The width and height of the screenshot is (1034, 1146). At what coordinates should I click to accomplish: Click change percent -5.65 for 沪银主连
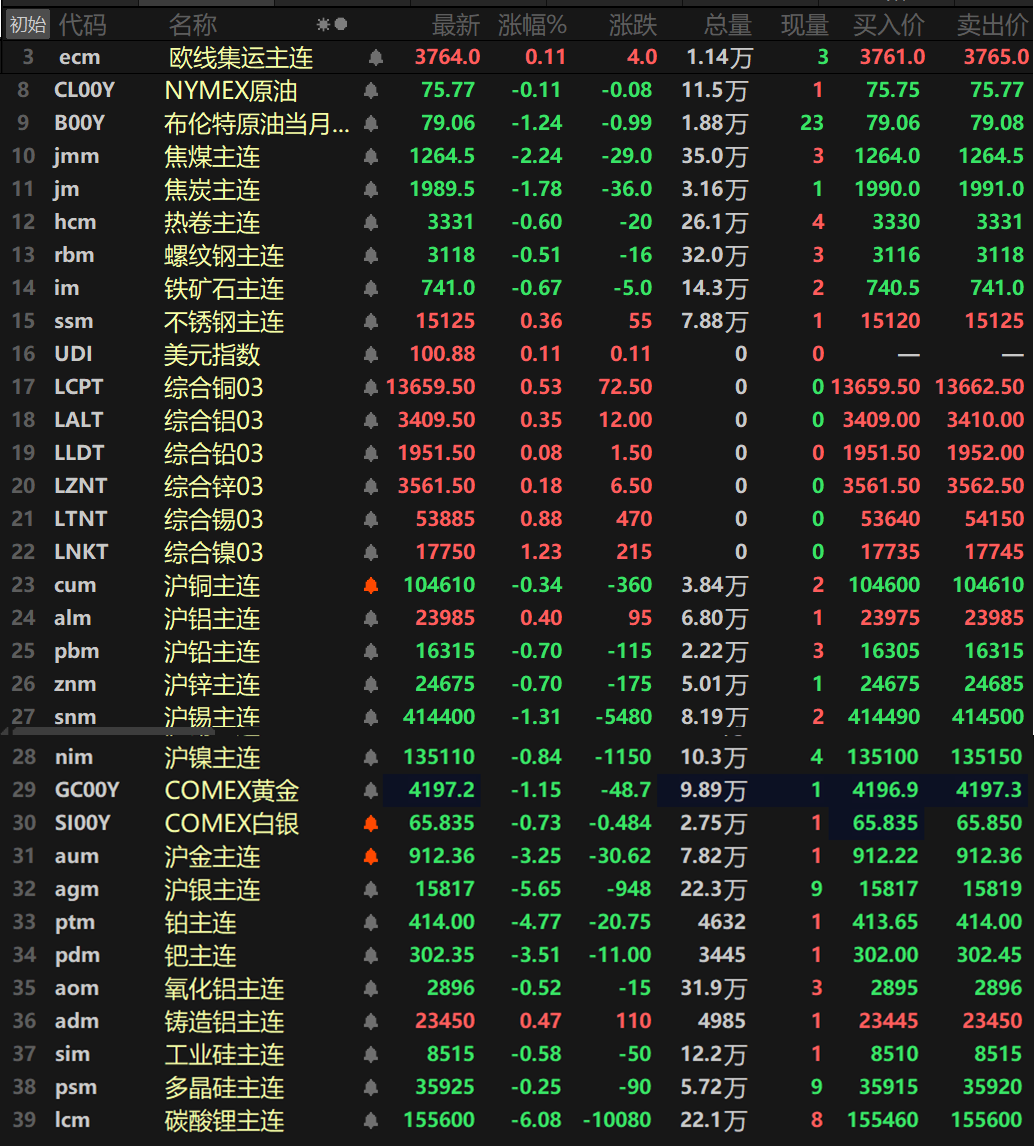[x=536, y=889]
